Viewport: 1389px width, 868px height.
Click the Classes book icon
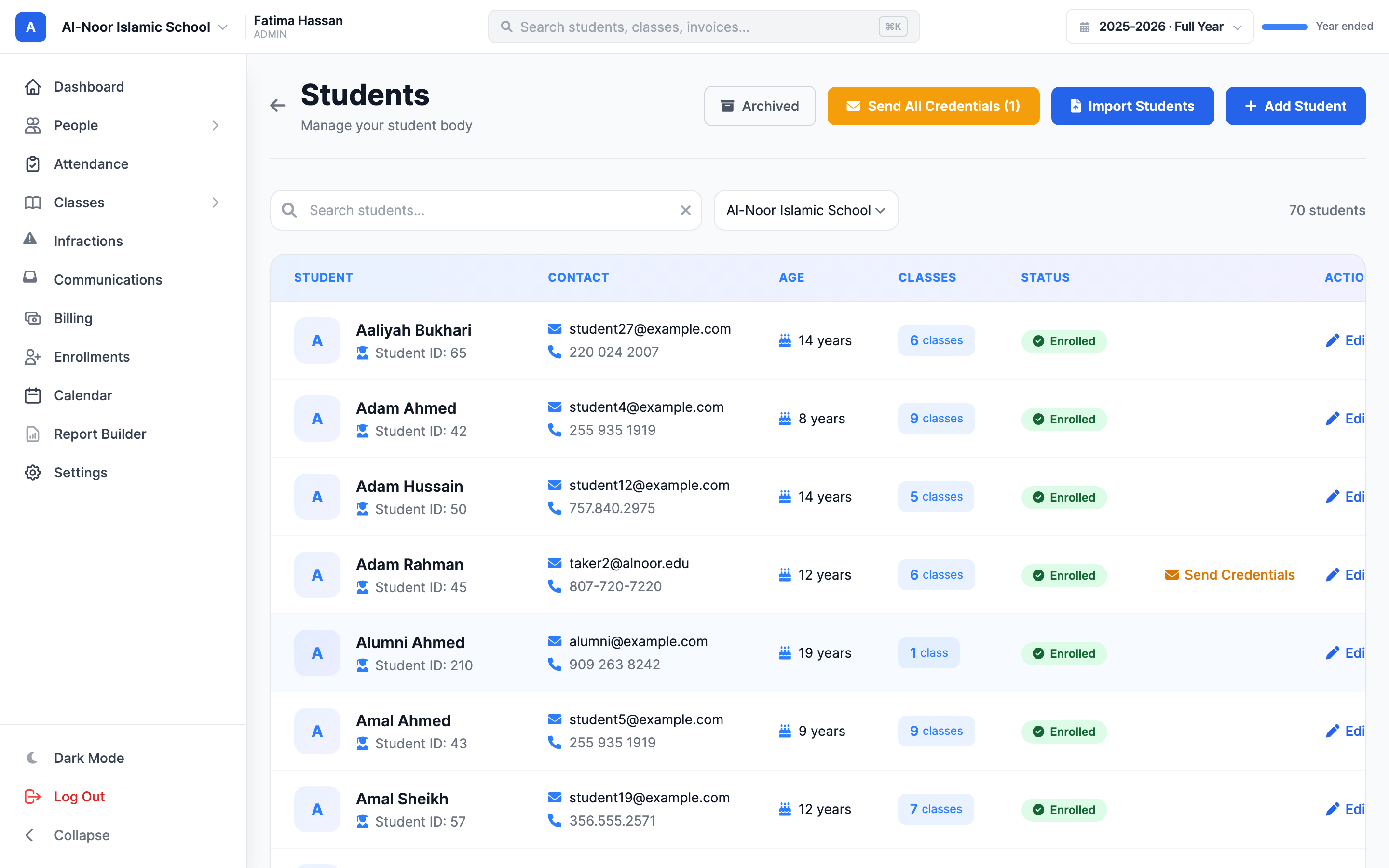[33, 203]
